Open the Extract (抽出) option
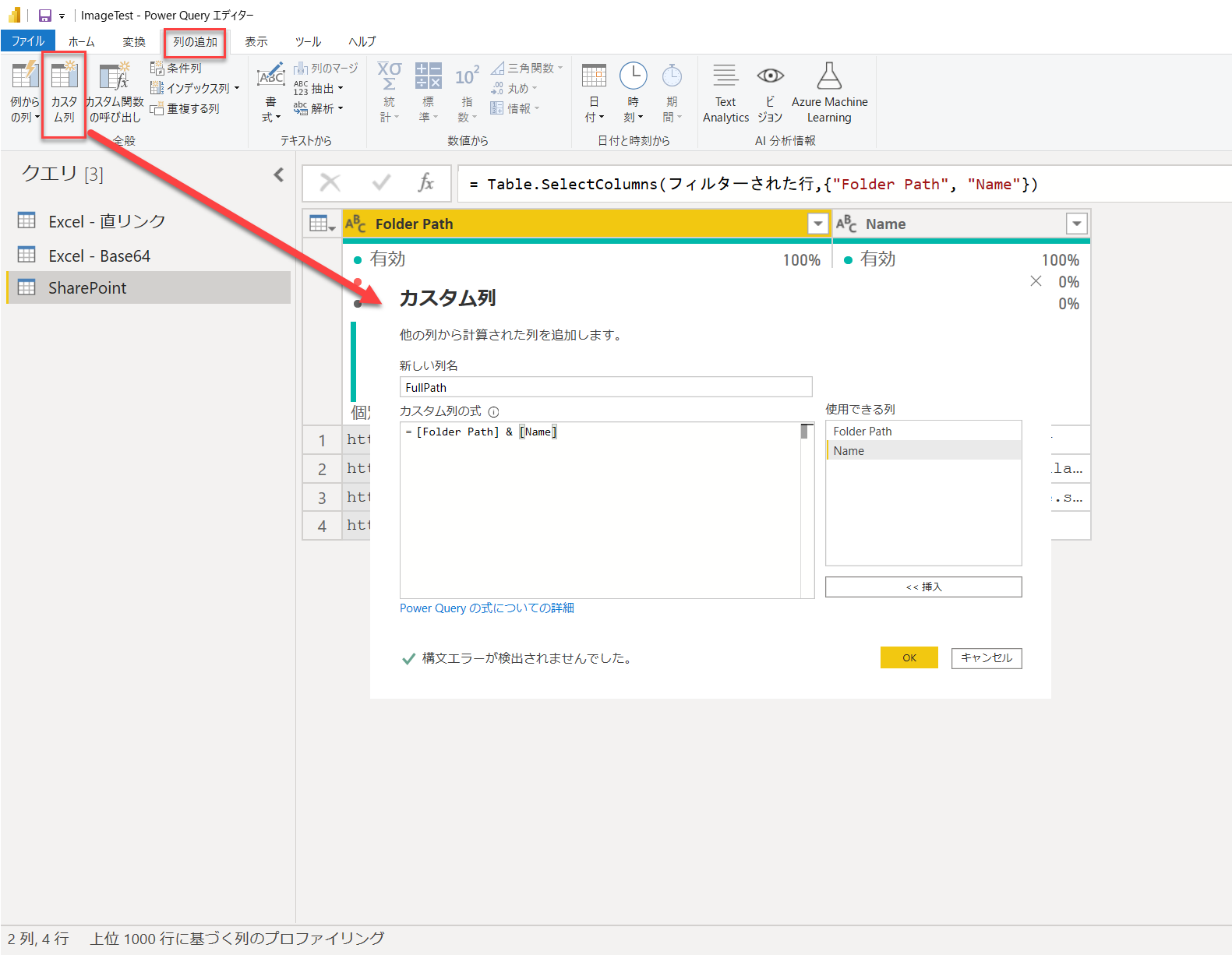The height and width of the screenshot is (955, 1232). [x=319, y=89]
